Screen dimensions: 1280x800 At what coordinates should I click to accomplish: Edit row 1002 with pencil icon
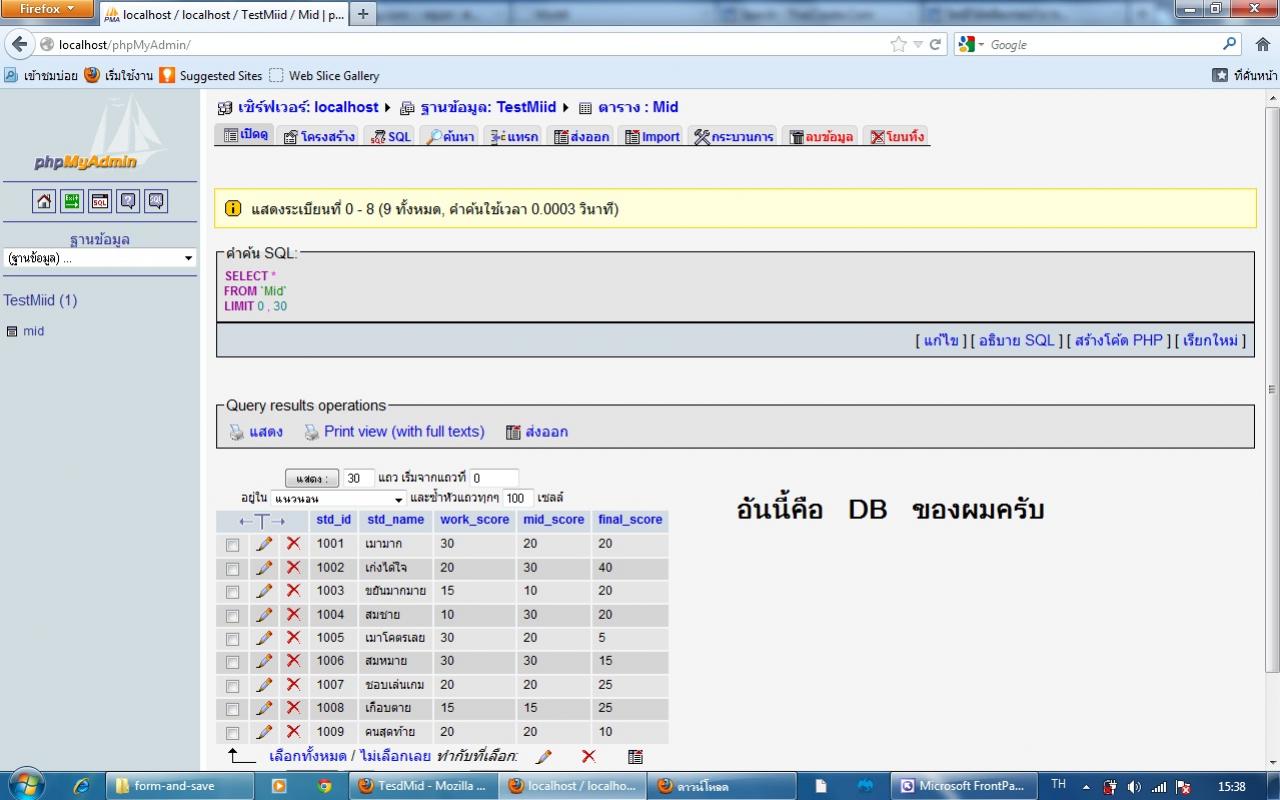coord(264,567)
